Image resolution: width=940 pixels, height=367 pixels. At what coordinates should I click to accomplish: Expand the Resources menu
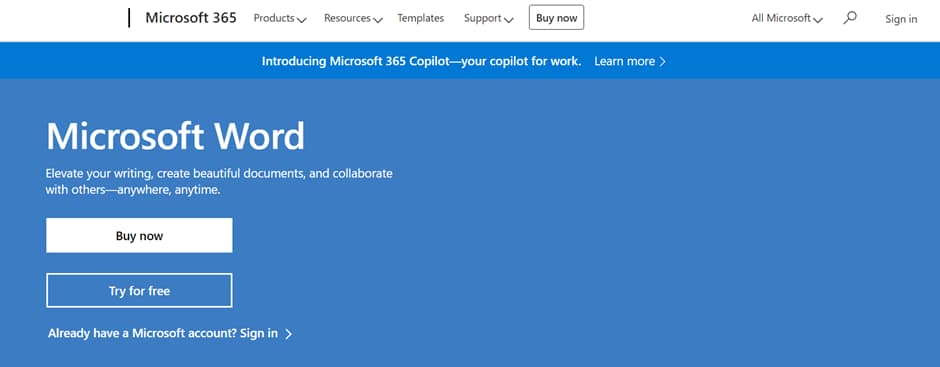point(353,18)
